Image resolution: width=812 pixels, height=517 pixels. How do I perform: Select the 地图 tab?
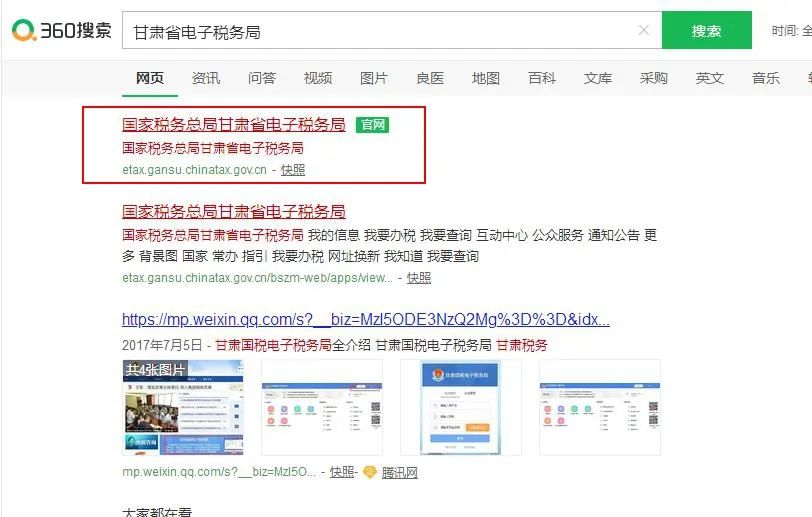(486, 78)
